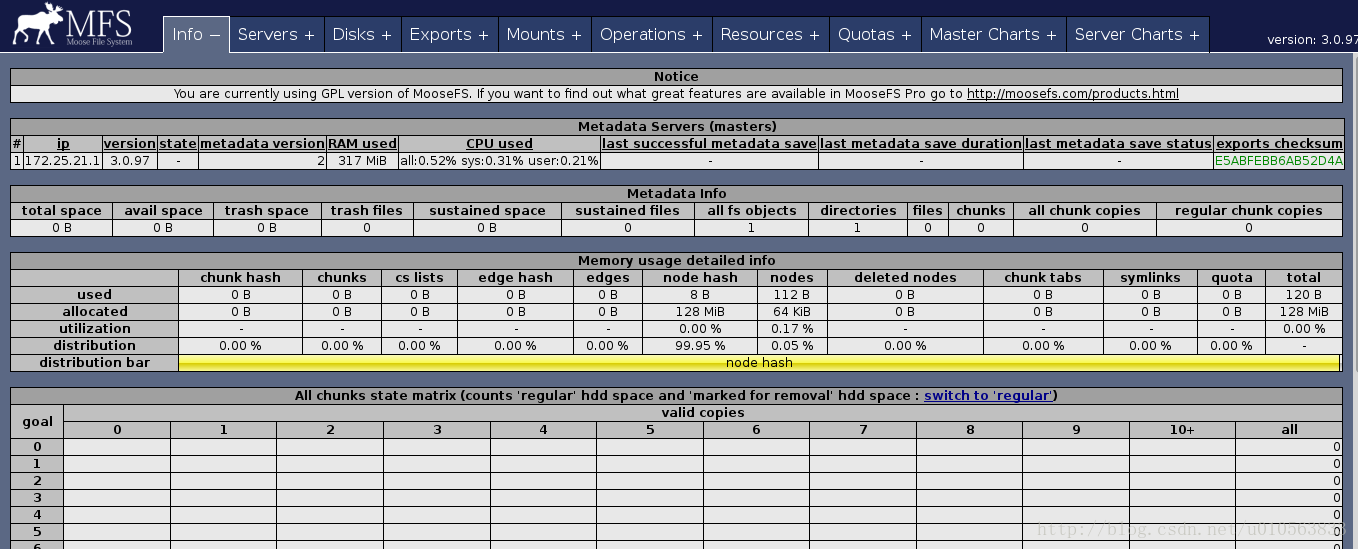Click the 'distribution bar' row label
The image size is (1358, 549).
coord(95,363)
